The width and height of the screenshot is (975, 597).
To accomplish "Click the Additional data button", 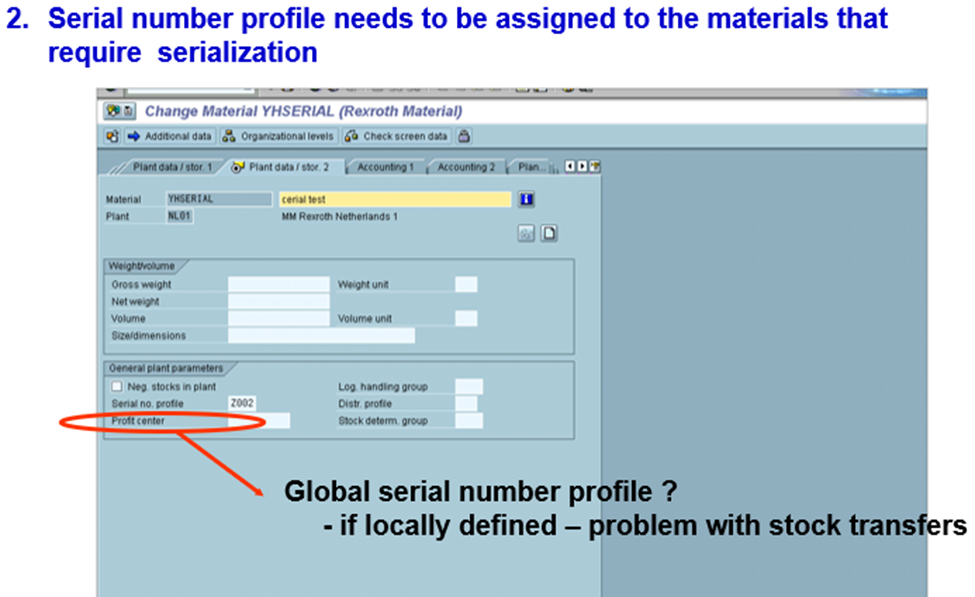I will click(x=170, y=136).
